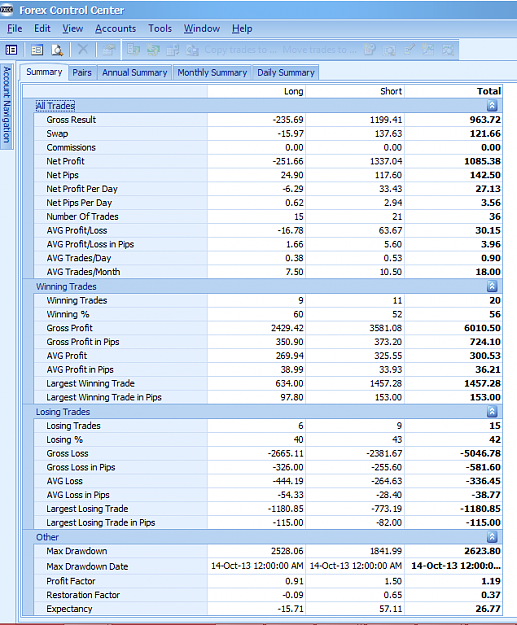The height and width of the screenshot is (625, 517).
Task: Select the Winning Trades group header label
Action: pyautogui.click(x=66, y=287)
